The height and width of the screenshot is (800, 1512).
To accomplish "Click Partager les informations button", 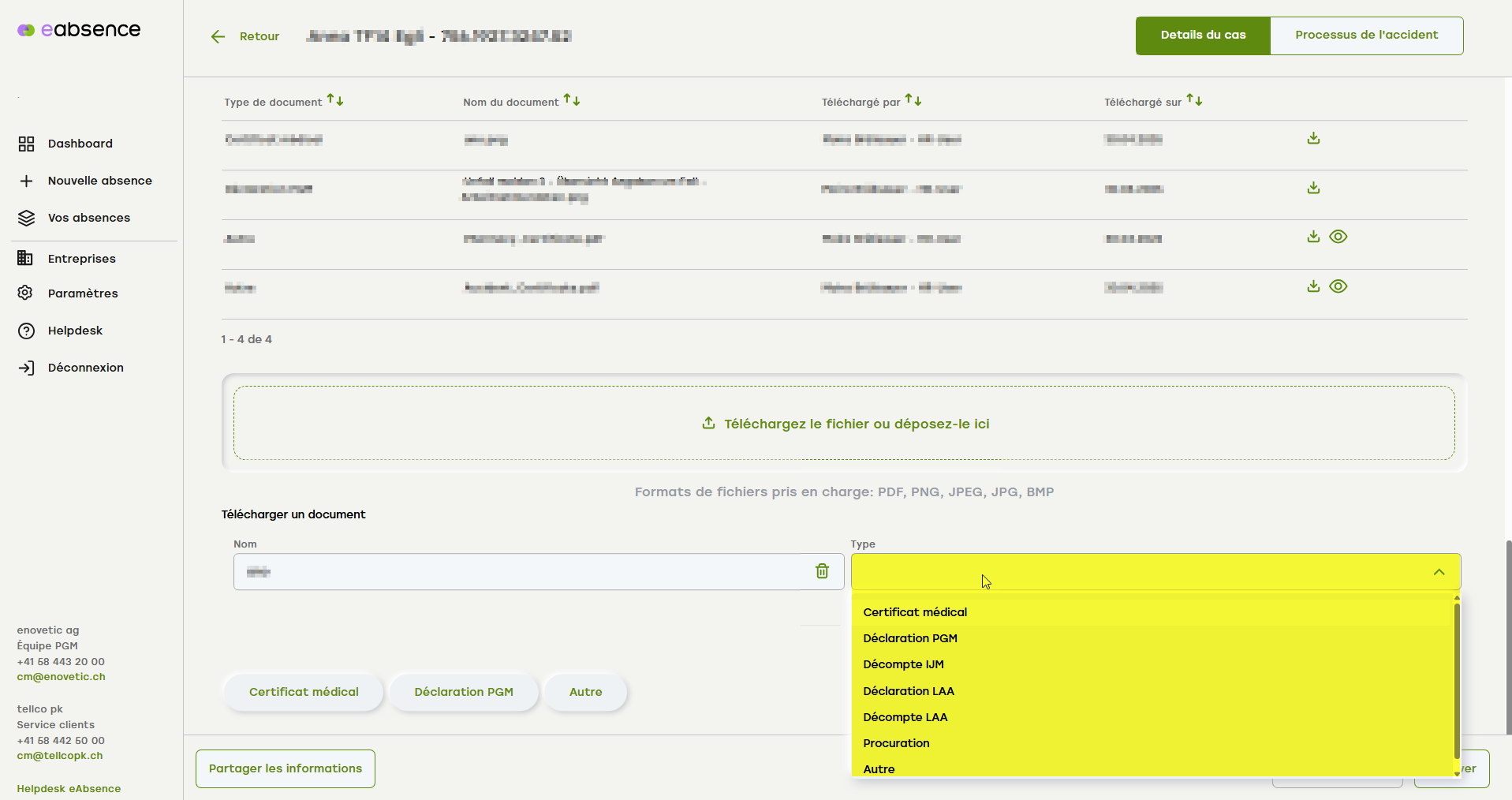I will click(286, 768).
